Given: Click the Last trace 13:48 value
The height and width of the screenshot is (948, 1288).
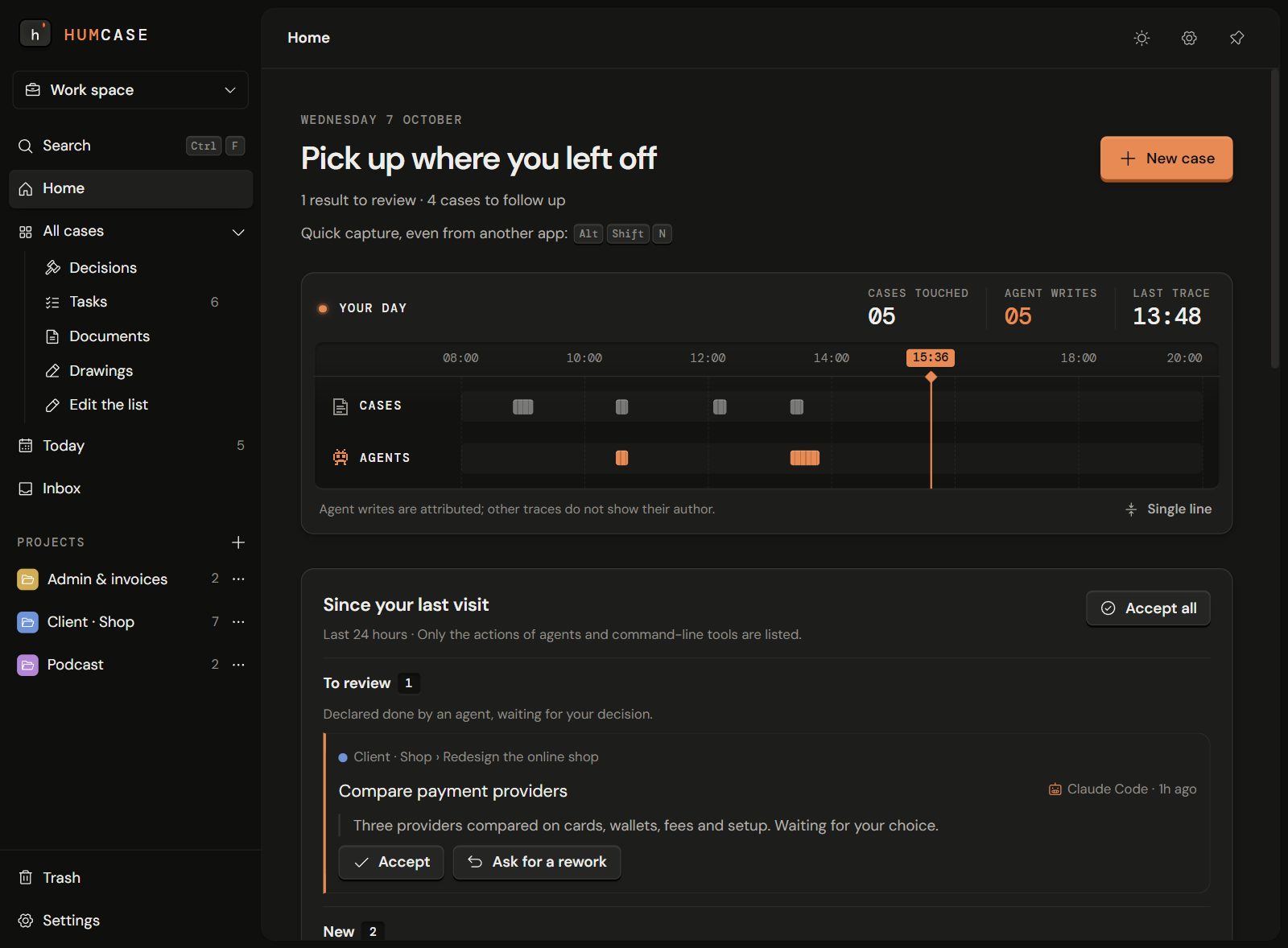Looking at the screenshot, I should pyautogui.click(x=1166, y=316).
